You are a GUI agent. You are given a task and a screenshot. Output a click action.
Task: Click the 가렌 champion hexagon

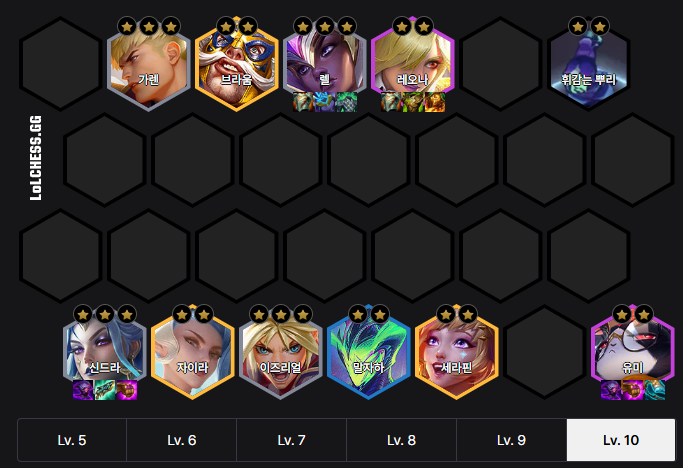click(149, 64)
